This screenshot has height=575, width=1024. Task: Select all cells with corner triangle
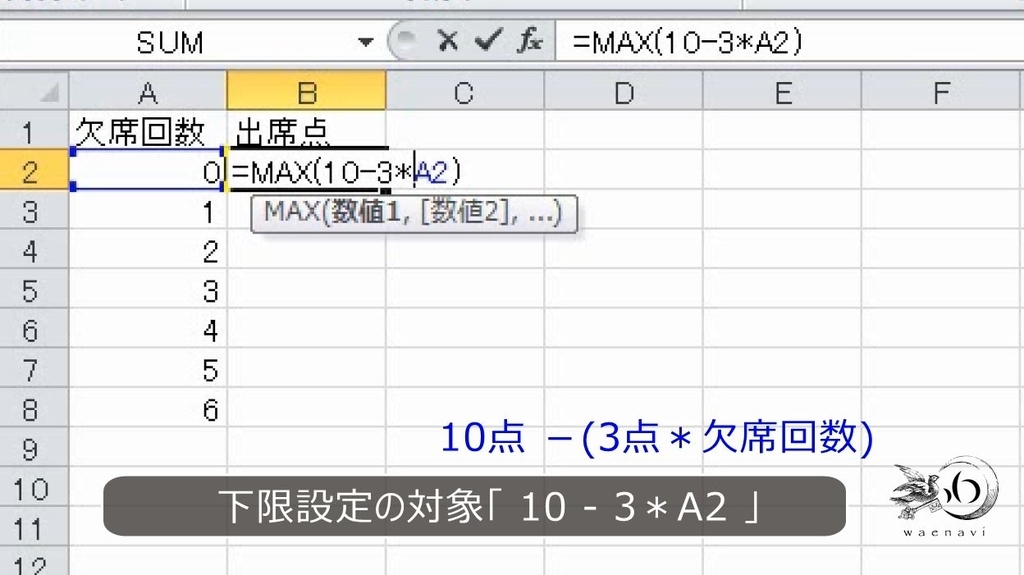coord(50,93)
